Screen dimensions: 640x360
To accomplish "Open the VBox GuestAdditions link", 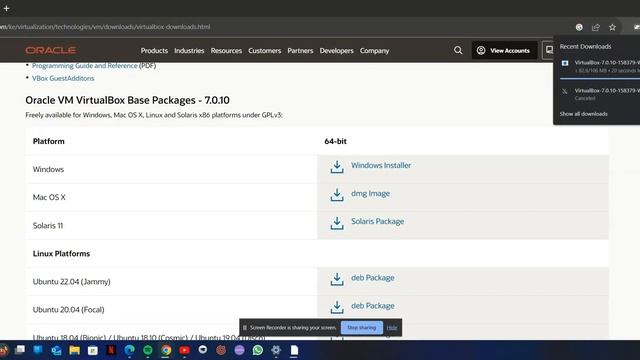I will coord(63,78).
